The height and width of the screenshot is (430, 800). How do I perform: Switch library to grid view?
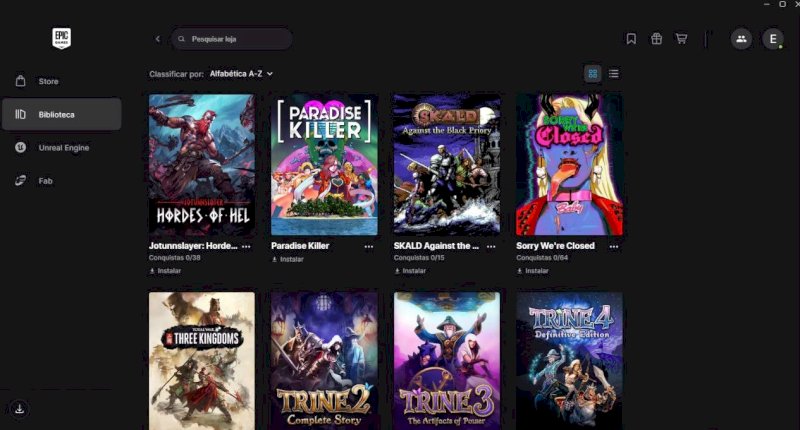point(593,73)
